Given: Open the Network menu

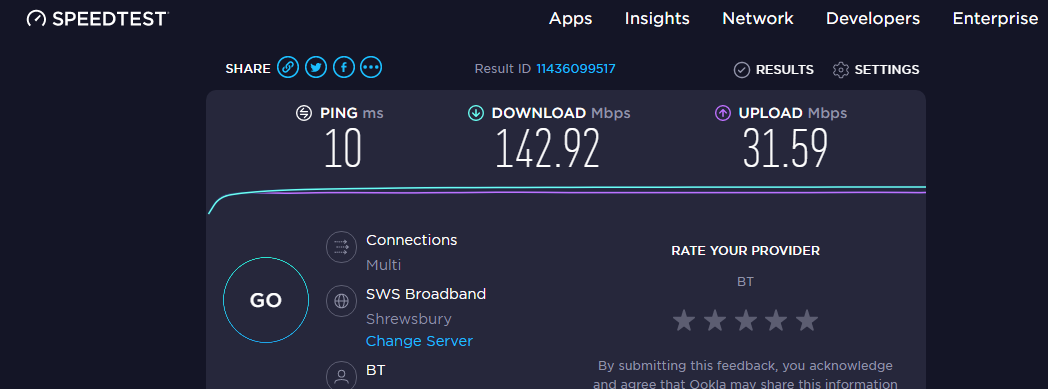Looking at the screenshot, I should pos(758,19).
